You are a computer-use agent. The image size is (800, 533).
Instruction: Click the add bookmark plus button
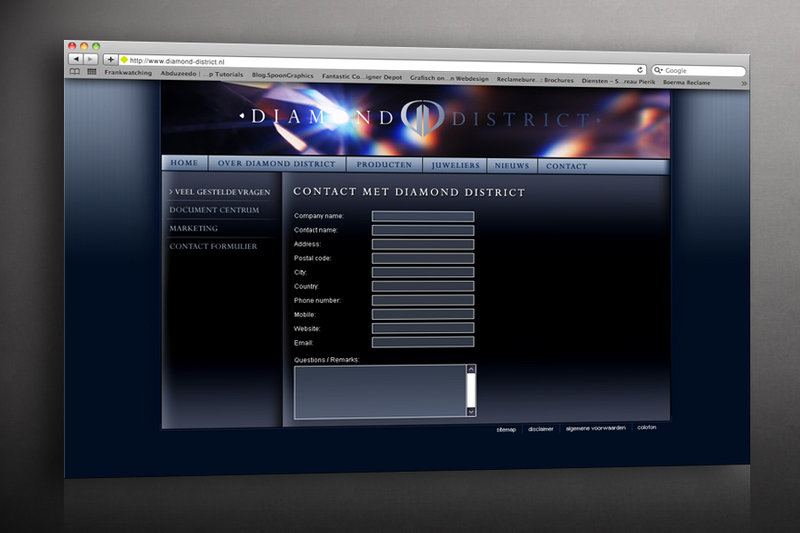[110, 60]
